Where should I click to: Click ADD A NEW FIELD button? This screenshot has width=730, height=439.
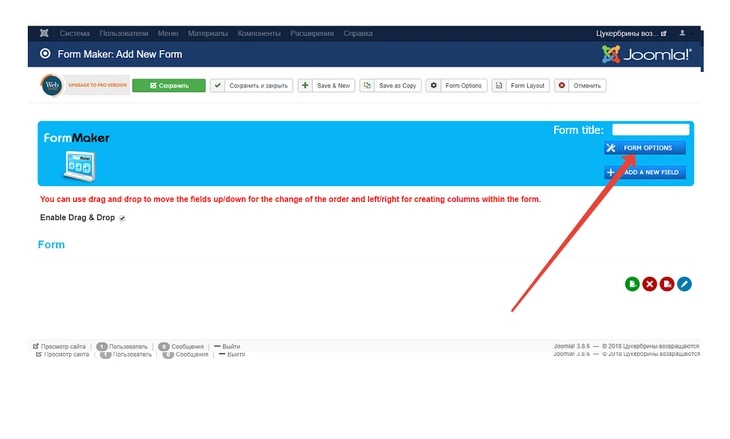pyautogui.click(x=645, y=172)
